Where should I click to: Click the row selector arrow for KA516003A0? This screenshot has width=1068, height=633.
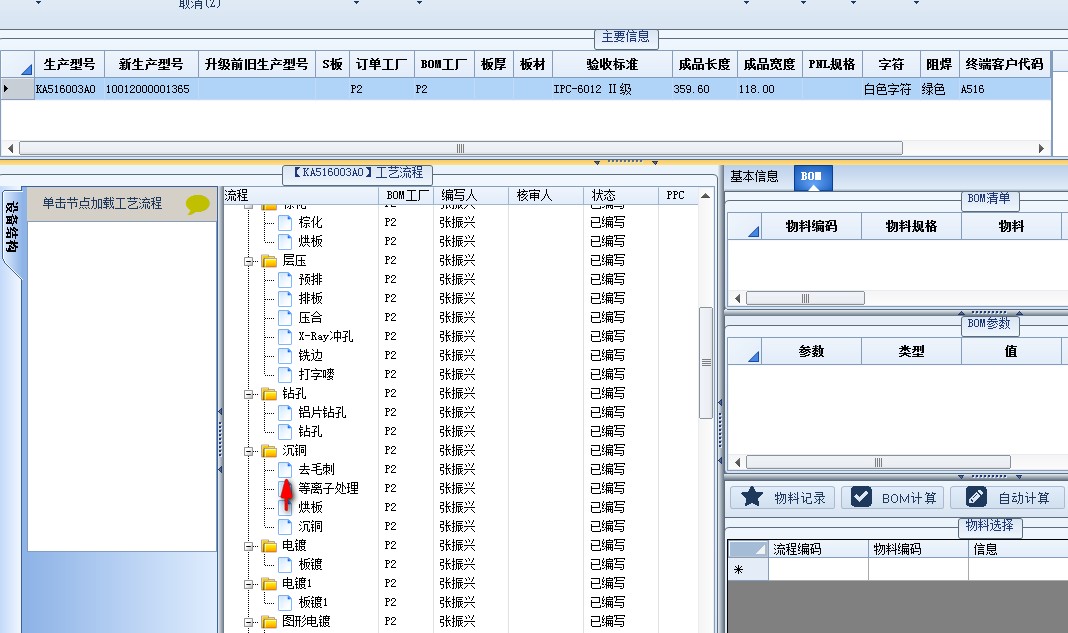[17, 89]
